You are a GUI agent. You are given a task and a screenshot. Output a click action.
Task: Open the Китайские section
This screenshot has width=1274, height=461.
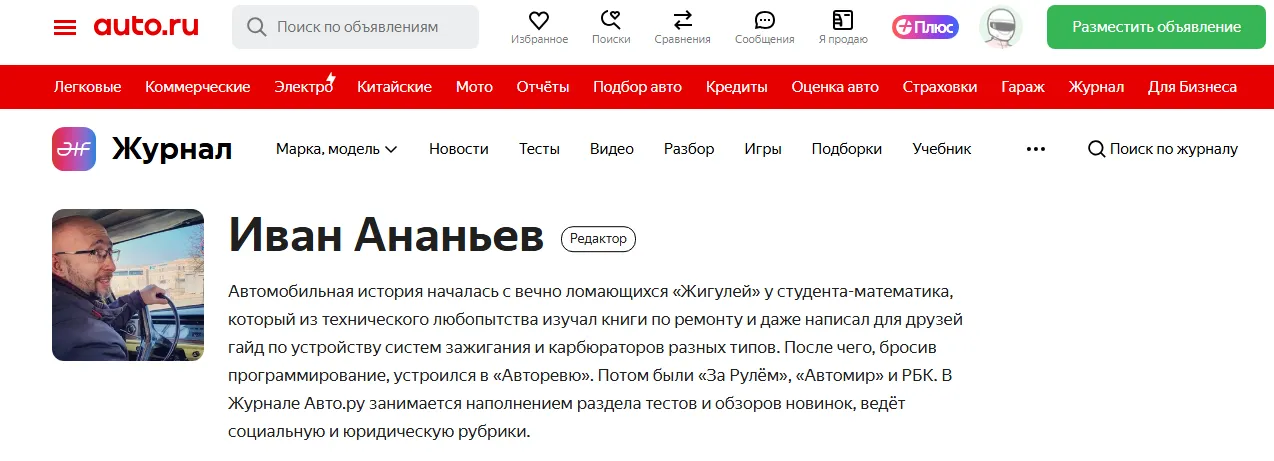pos(395,87)
